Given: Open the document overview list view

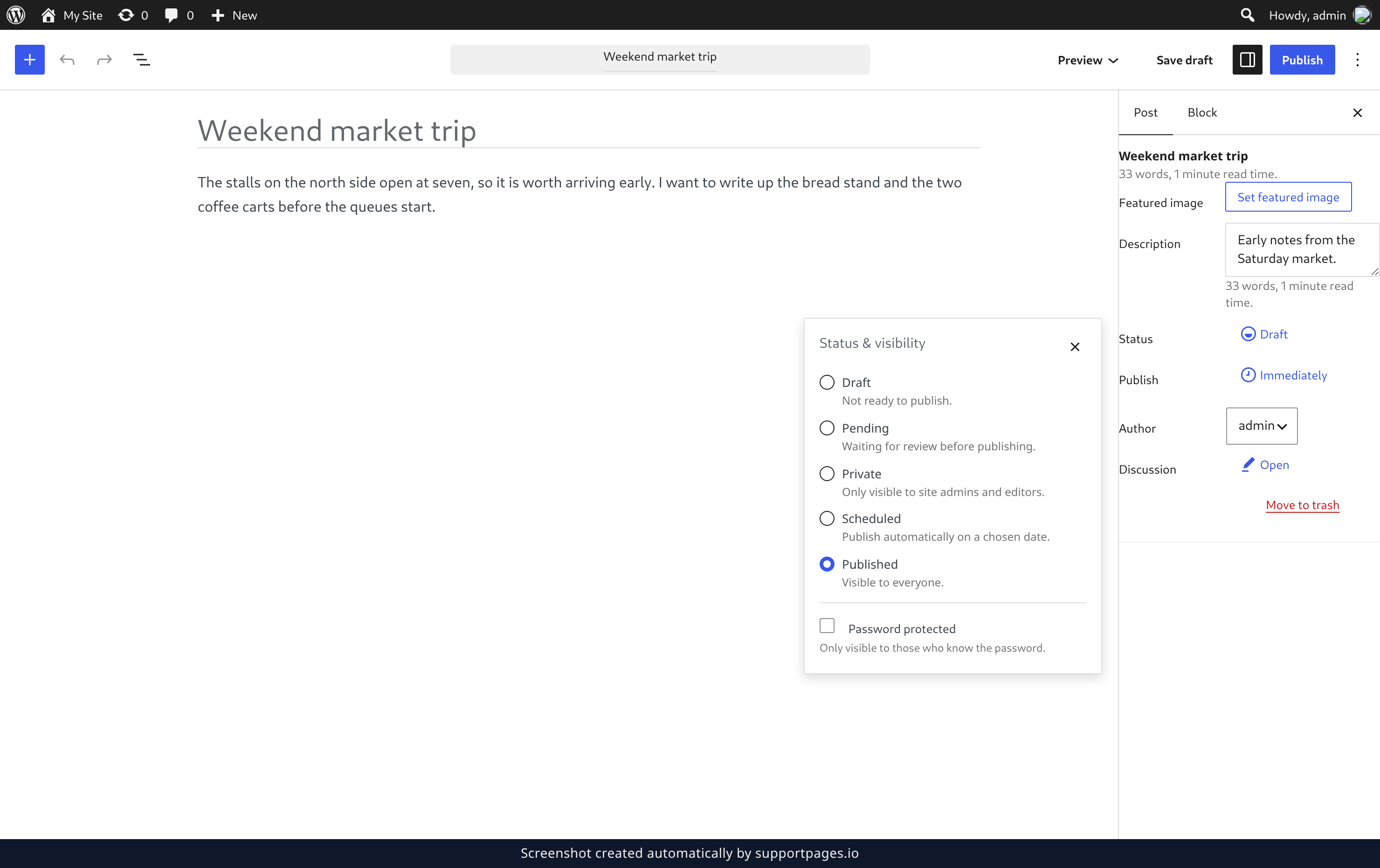Looking at the screenshot, I should (x=142, y=60).
